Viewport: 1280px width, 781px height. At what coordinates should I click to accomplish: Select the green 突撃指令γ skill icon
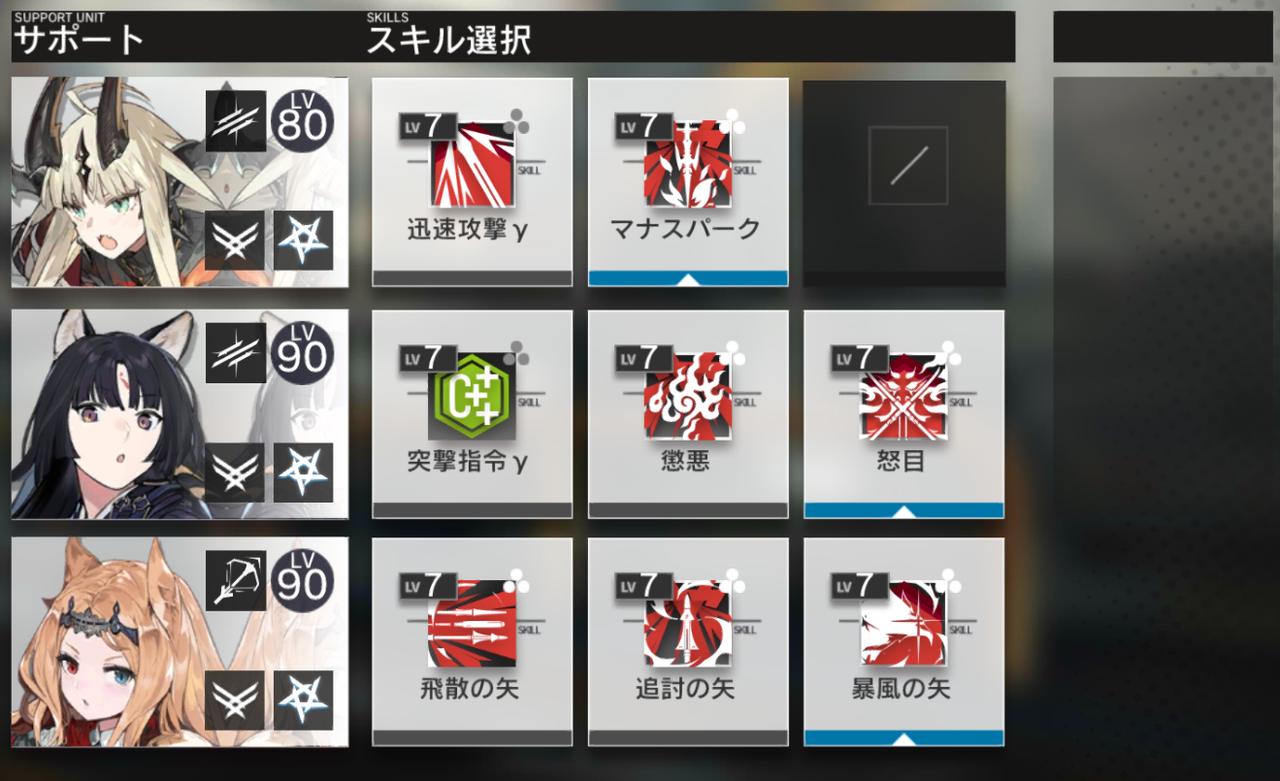tap(472, 395)
